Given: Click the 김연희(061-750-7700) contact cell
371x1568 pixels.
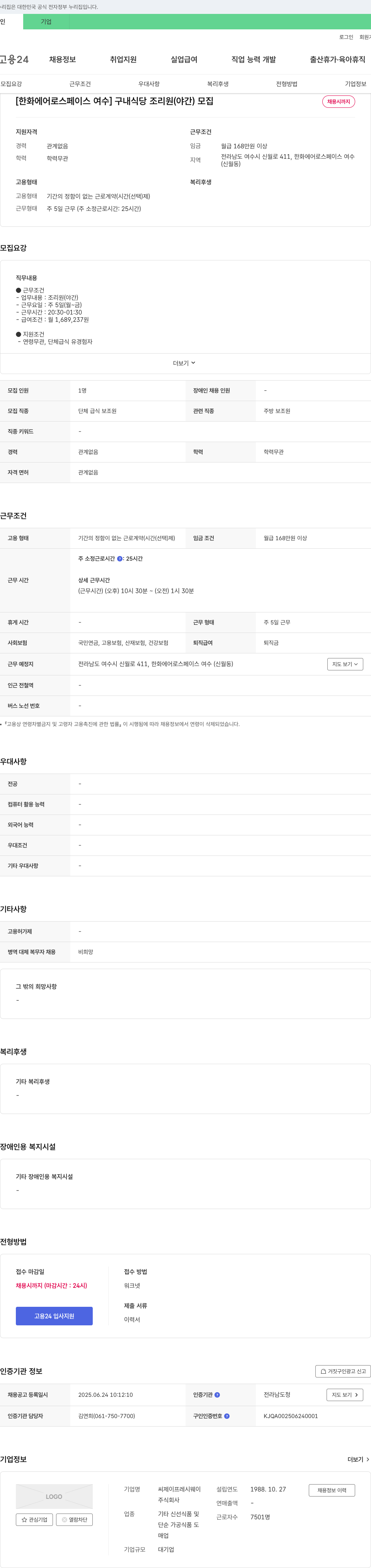Looking at the screenshot, I should [107, 1416].
